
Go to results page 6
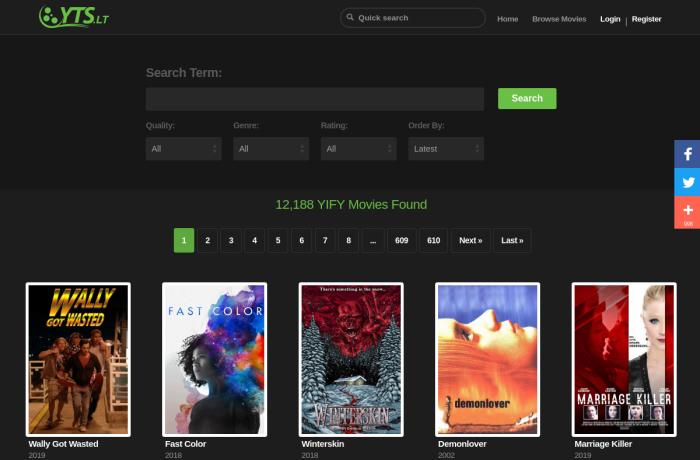click(302, 240)
